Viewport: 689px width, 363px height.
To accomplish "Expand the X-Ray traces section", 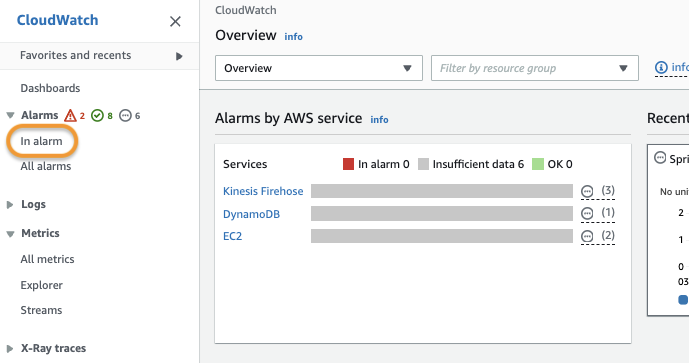I will point(10,349).
